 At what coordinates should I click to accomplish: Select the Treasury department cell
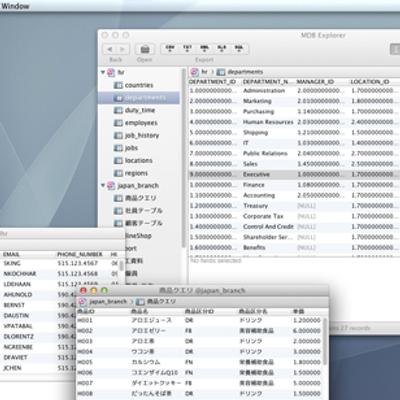[255, 206]
